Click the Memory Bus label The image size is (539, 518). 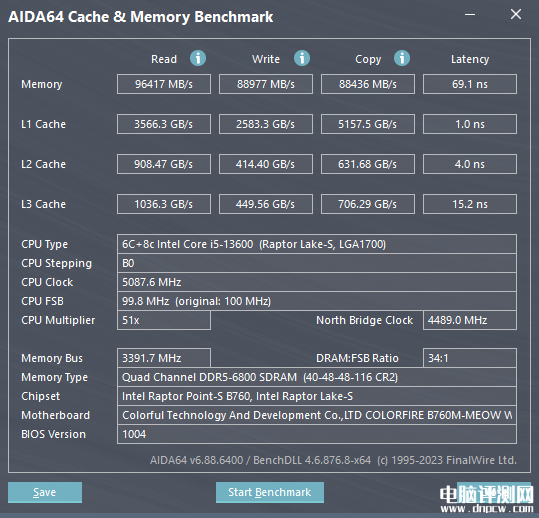click(52, 359)
